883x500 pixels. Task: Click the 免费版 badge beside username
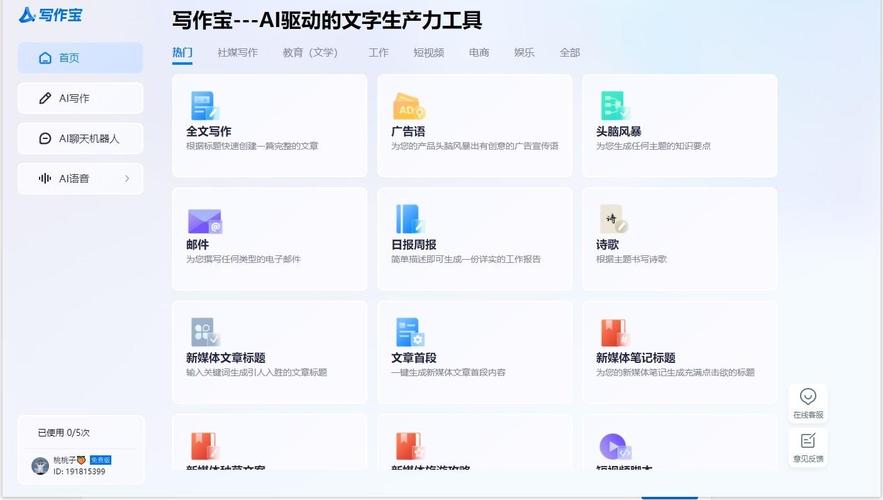pos(100,460)
